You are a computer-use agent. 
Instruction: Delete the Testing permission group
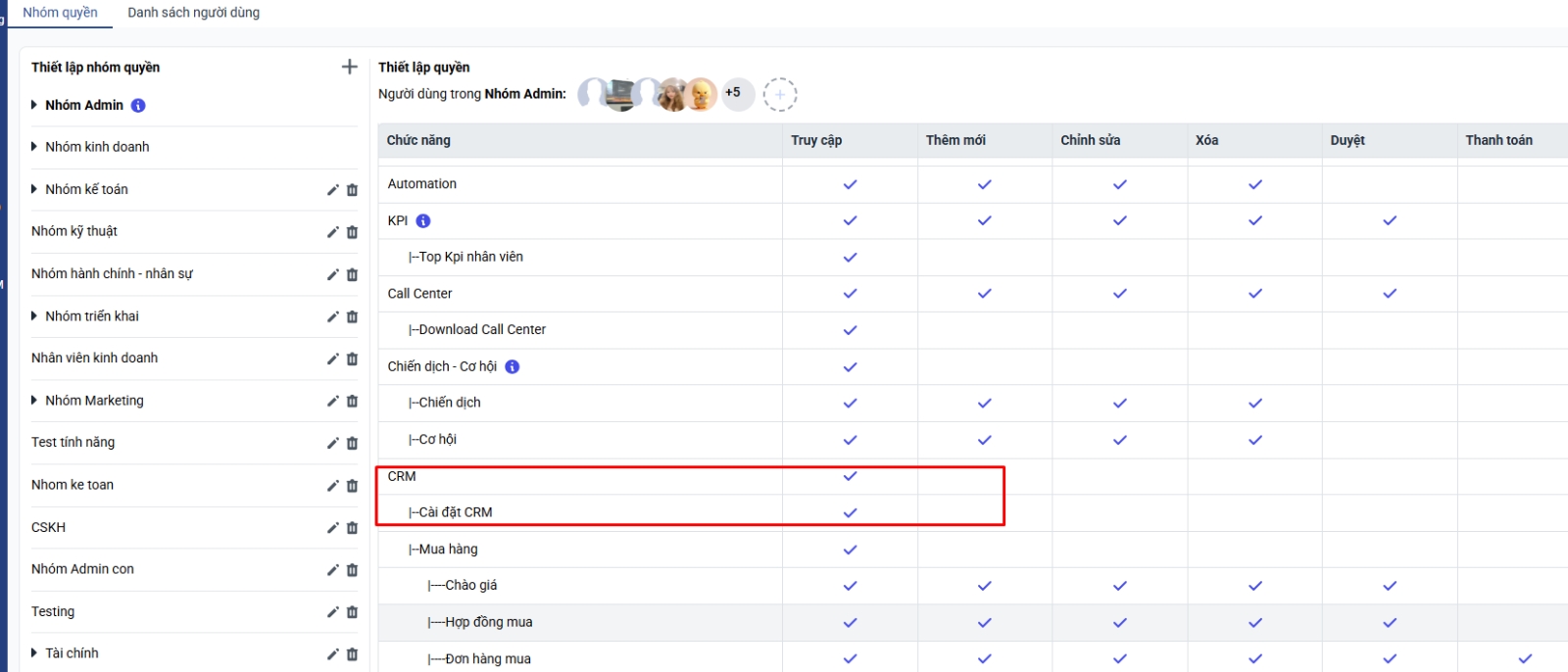coord(352,612)
